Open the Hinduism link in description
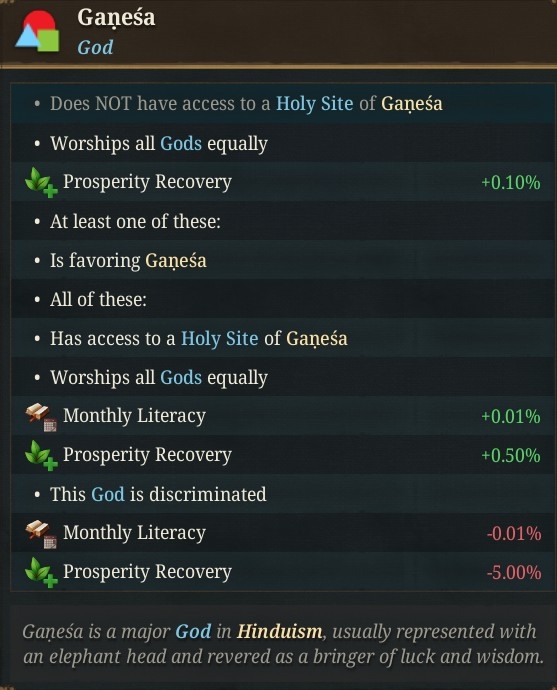This screenshot has width=557, height=690. (280, 632)
